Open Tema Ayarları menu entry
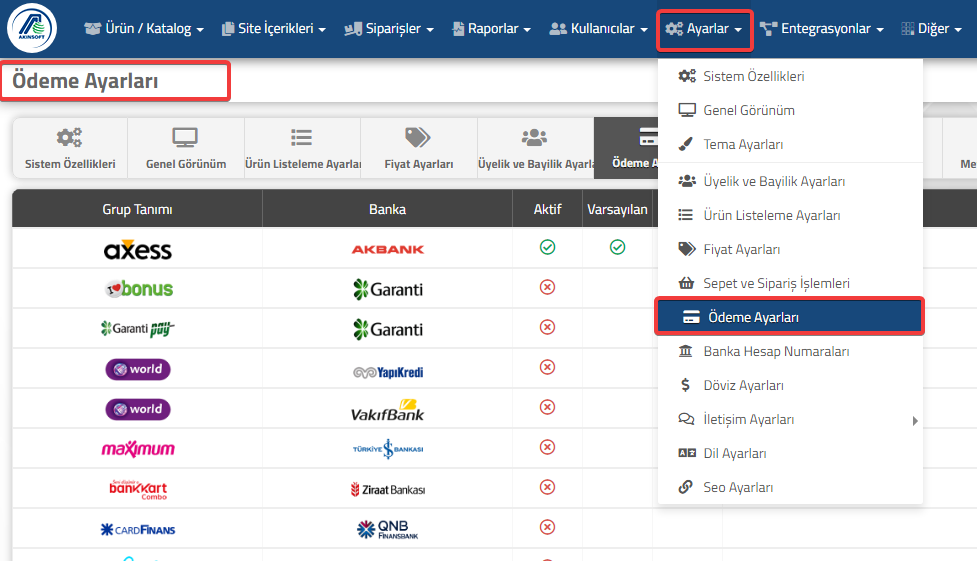 790,144
